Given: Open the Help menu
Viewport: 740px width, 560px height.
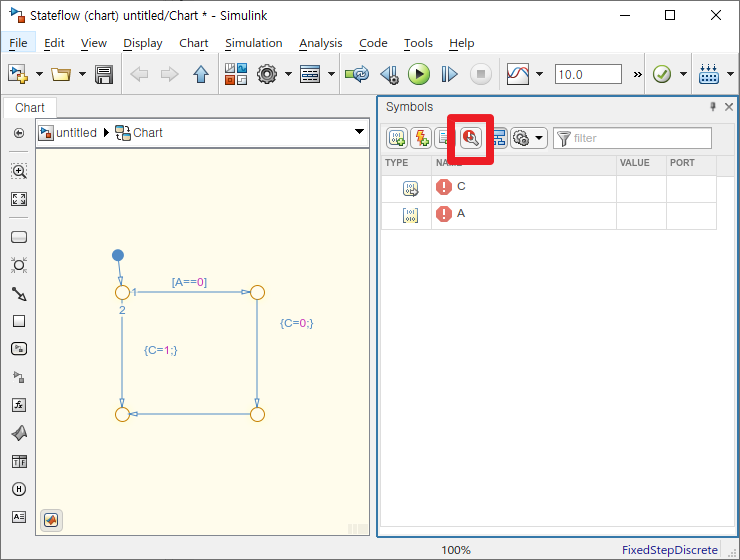Looking at the screenshot, I should point(461,43).
